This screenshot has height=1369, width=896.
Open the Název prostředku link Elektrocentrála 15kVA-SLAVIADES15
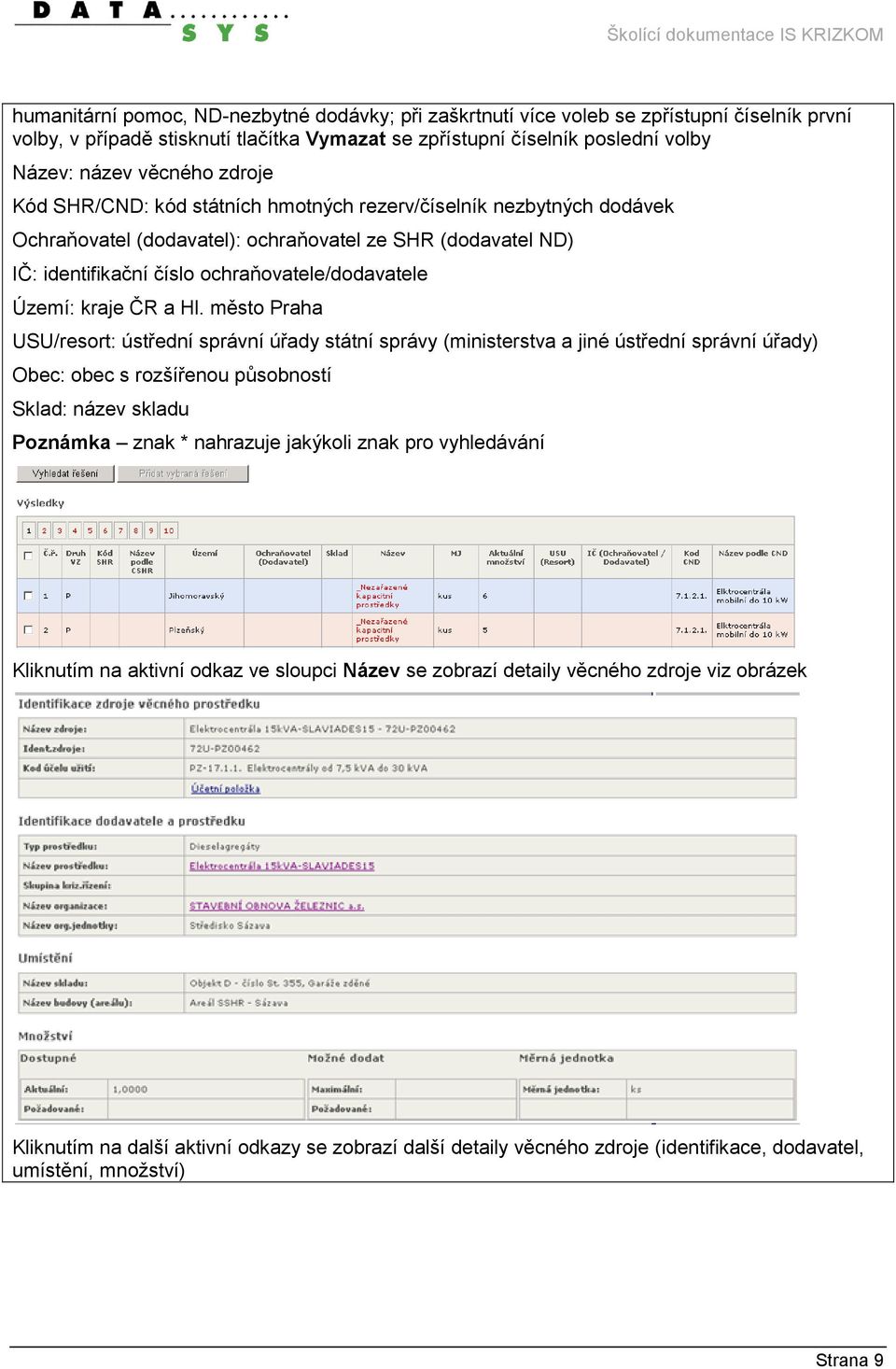pyautogui.click(x=282, y=867)
